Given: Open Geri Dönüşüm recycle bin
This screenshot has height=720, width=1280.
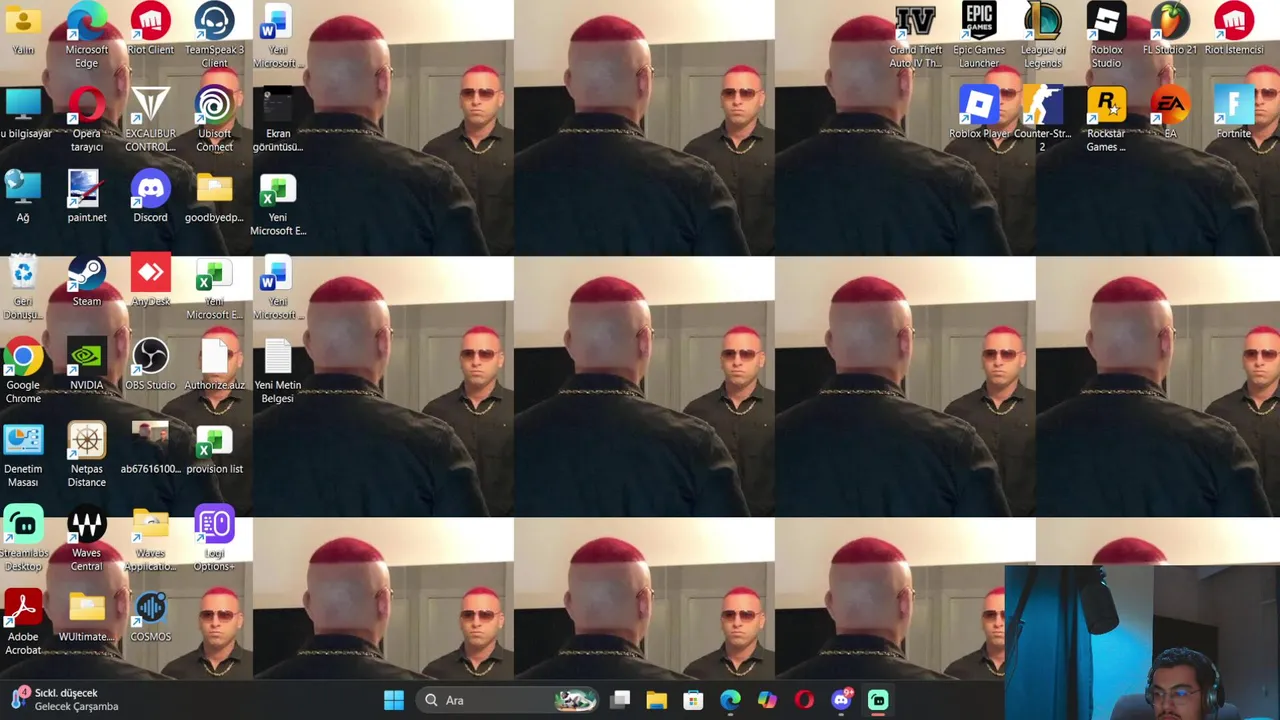Looking at the screenshot, I should [x=23, y=287].
